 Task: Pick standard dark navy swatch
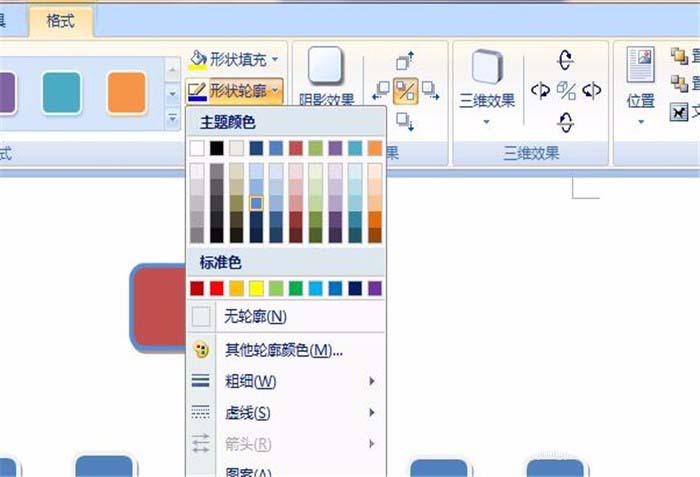click(355, 289)
